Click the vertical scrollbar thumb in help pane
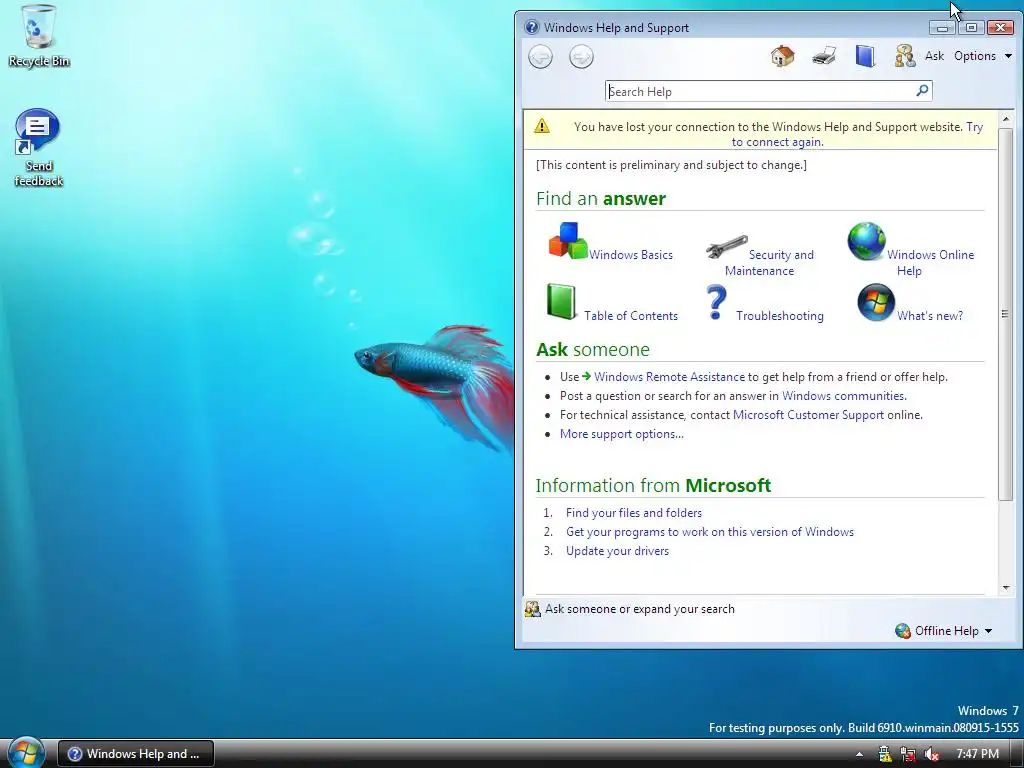Viewport: 1024px width, 768px height. coord(1006,314)
